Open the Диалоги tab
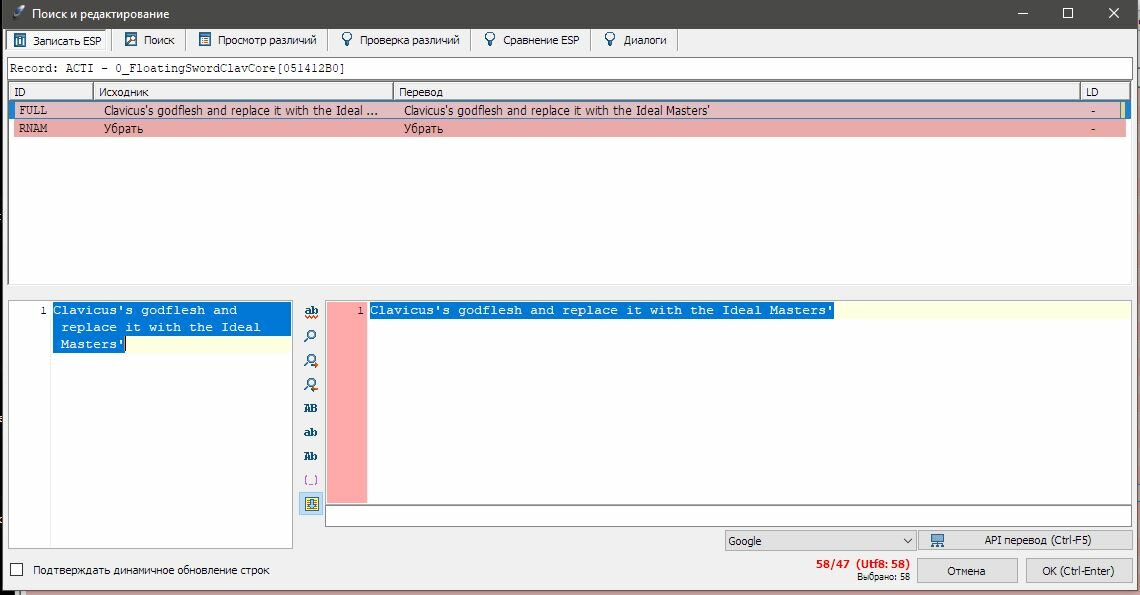 click(x=635, y=40)
